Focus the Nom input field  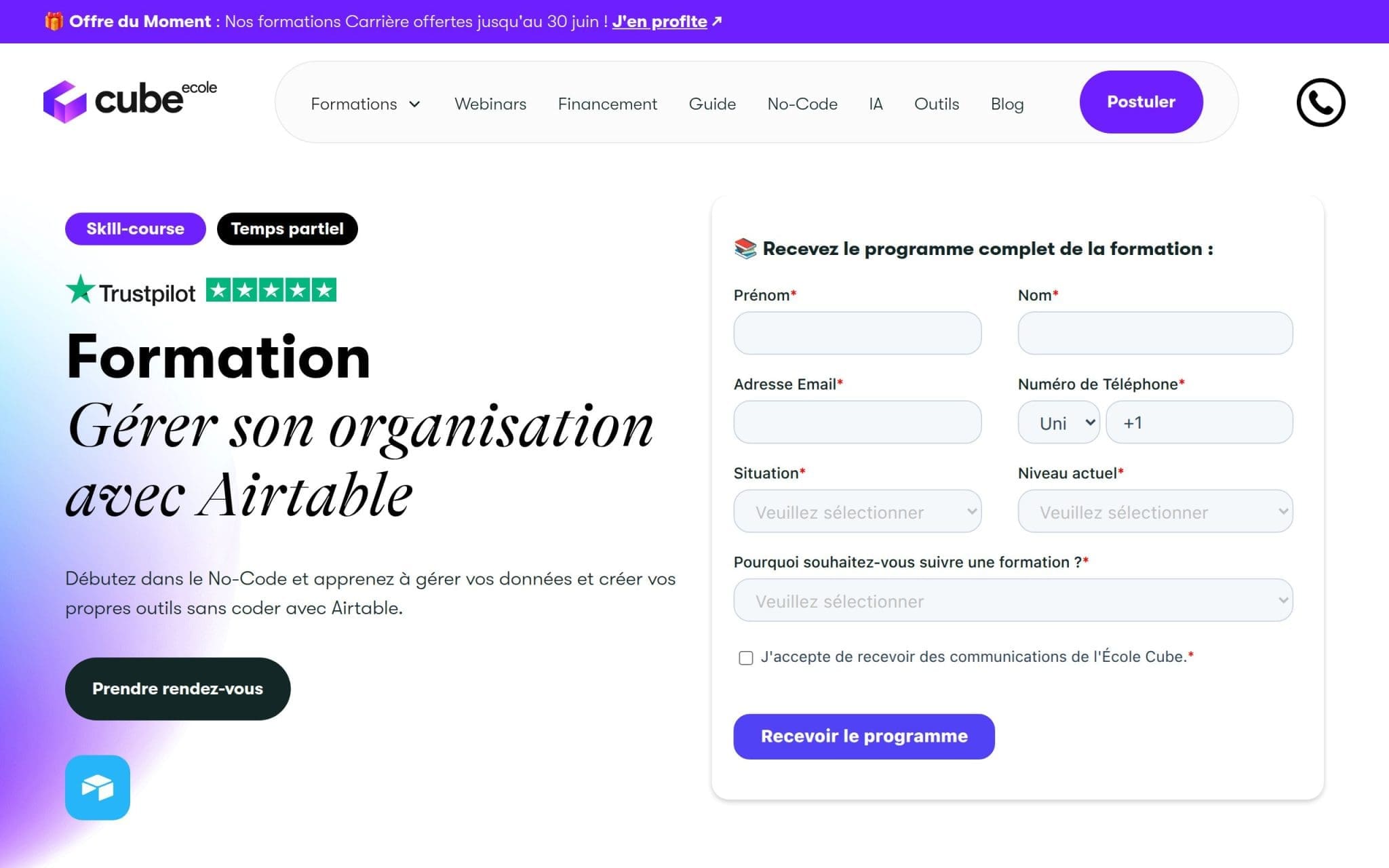[x=1155, y=333]
